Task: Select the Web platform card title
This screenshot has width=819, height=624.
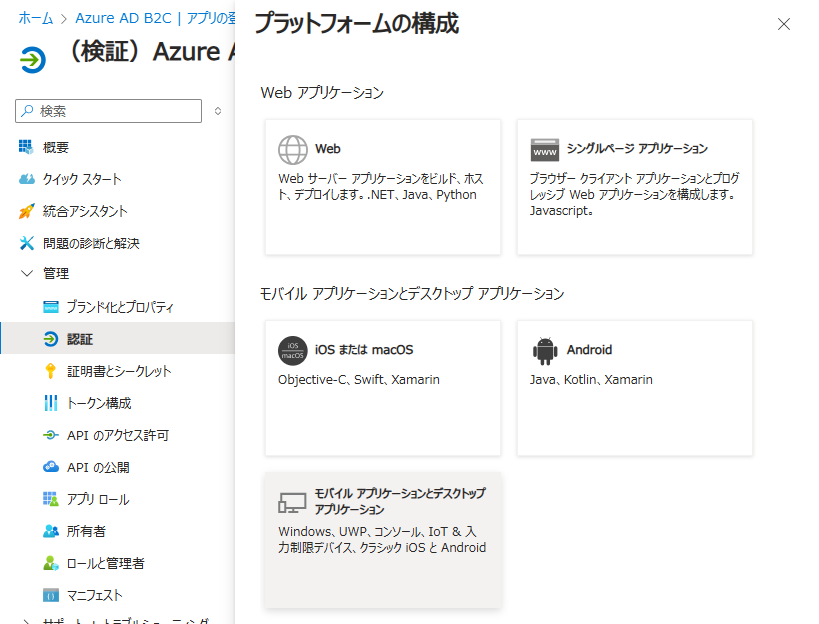Action: pyautogui.click(x=327, y=149)
